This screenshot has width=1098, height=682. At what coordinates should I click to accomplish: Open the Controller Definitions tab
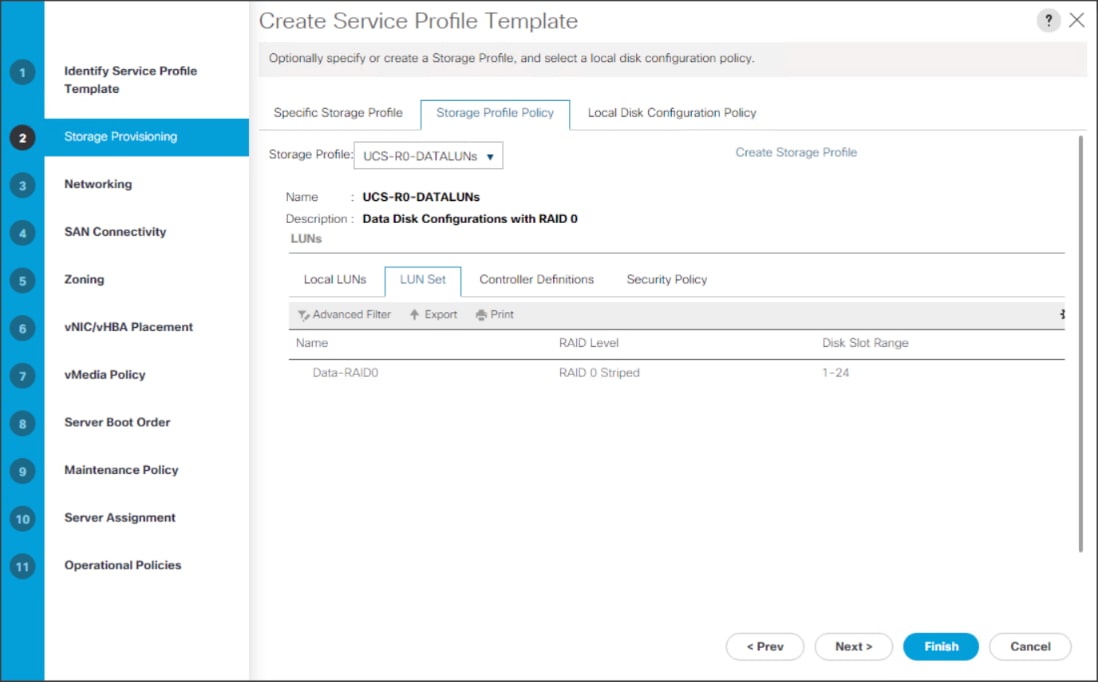537,280
